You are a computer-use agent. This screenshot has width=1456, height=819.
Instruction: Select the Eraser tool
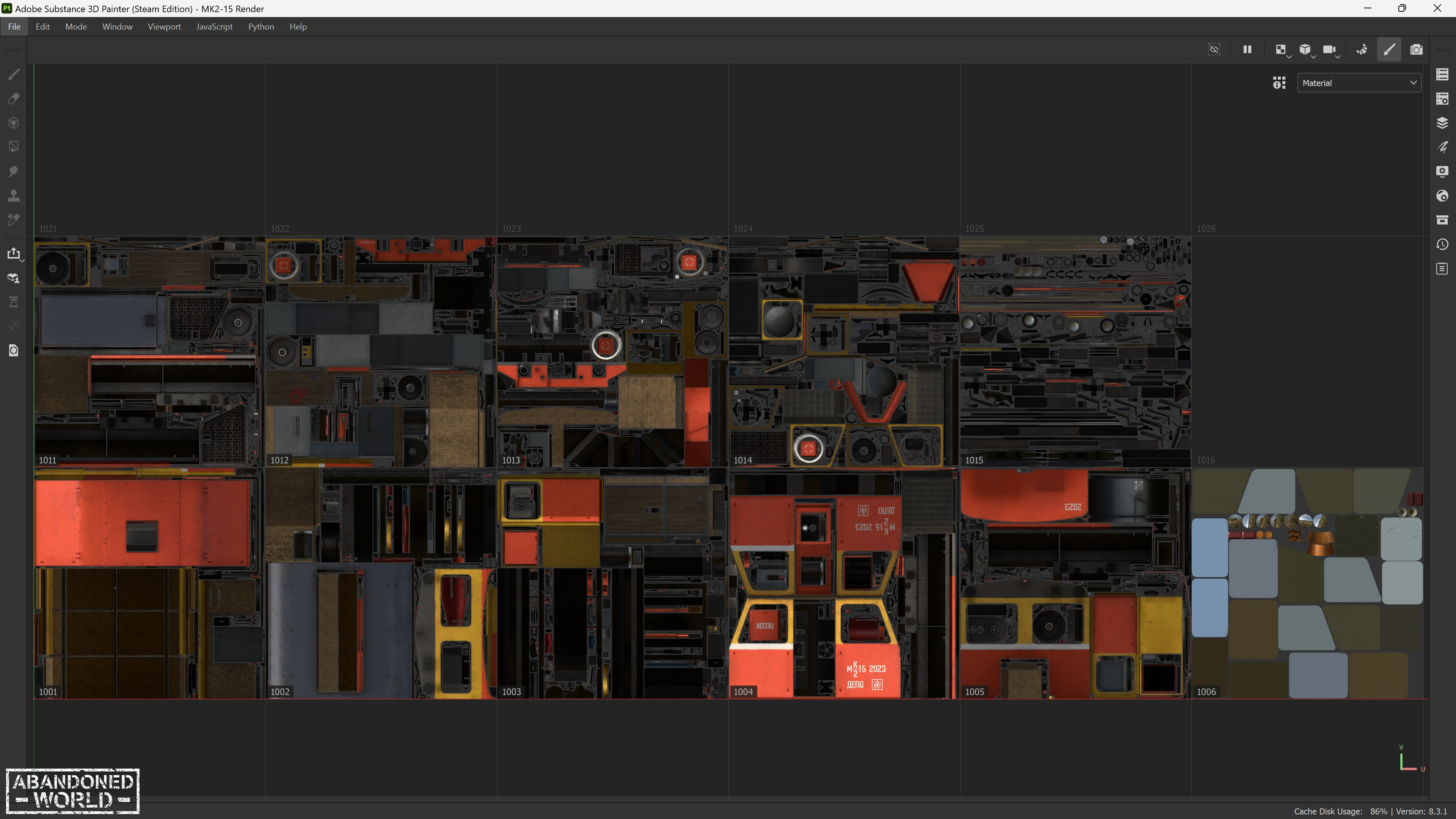pyautogui.click(x=14, y=99)
